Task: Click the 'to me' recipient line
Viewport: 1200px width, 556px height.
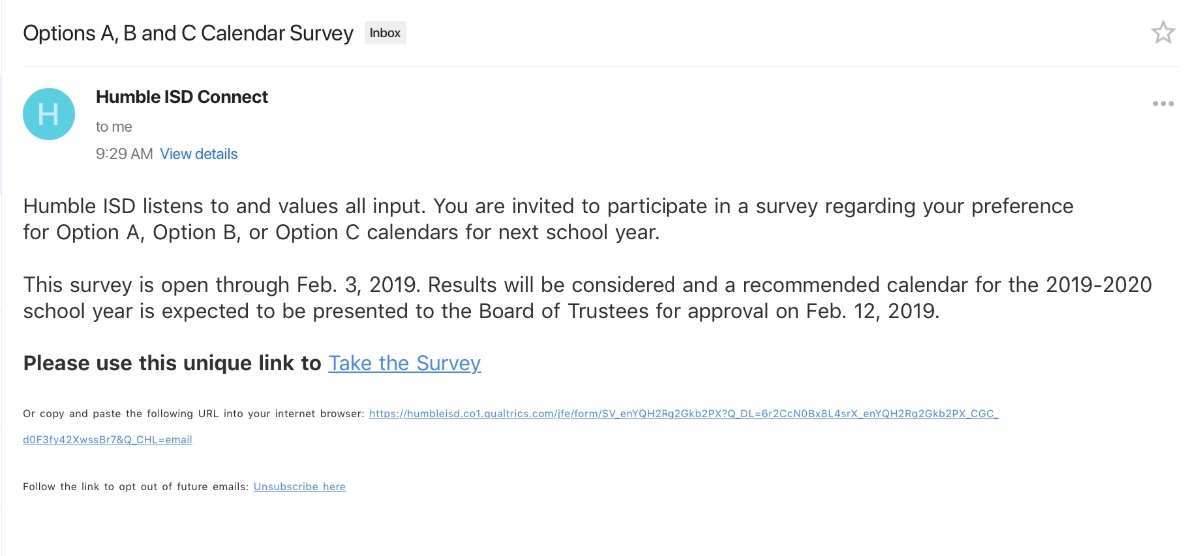Action: coord(114,127)
